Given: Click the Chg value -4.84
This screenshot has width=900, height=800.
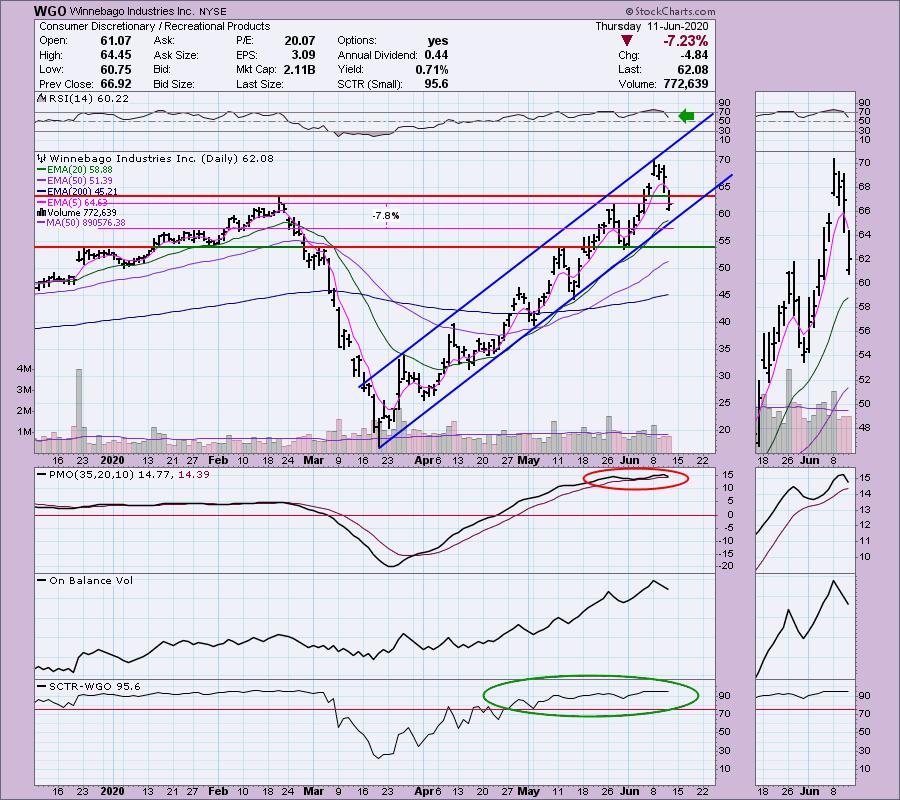Looking at the screenshot, I should point(693,55).
